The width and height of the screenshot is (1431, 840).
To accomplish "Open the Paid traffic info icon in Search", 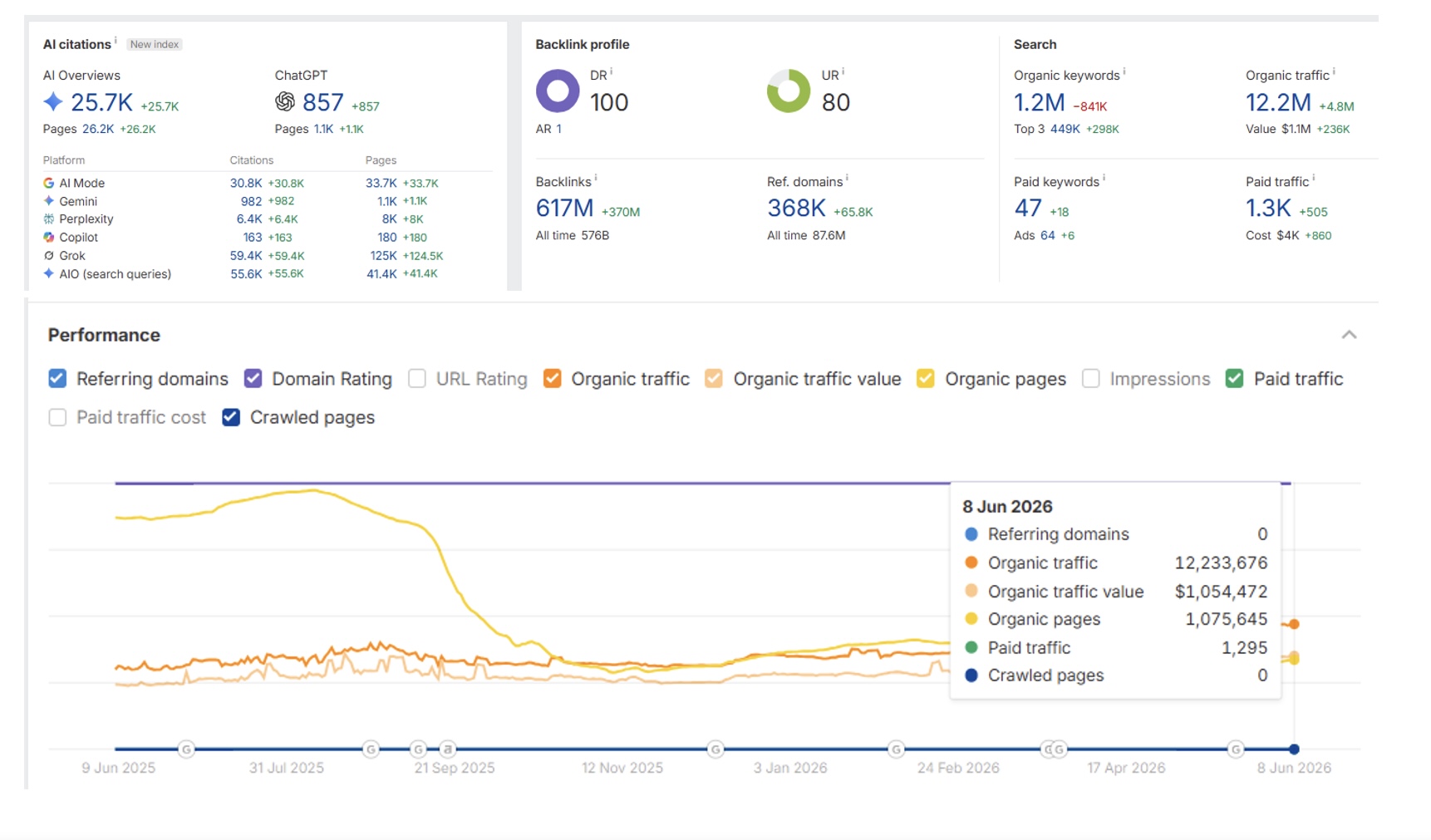I will coord(1313,178).
